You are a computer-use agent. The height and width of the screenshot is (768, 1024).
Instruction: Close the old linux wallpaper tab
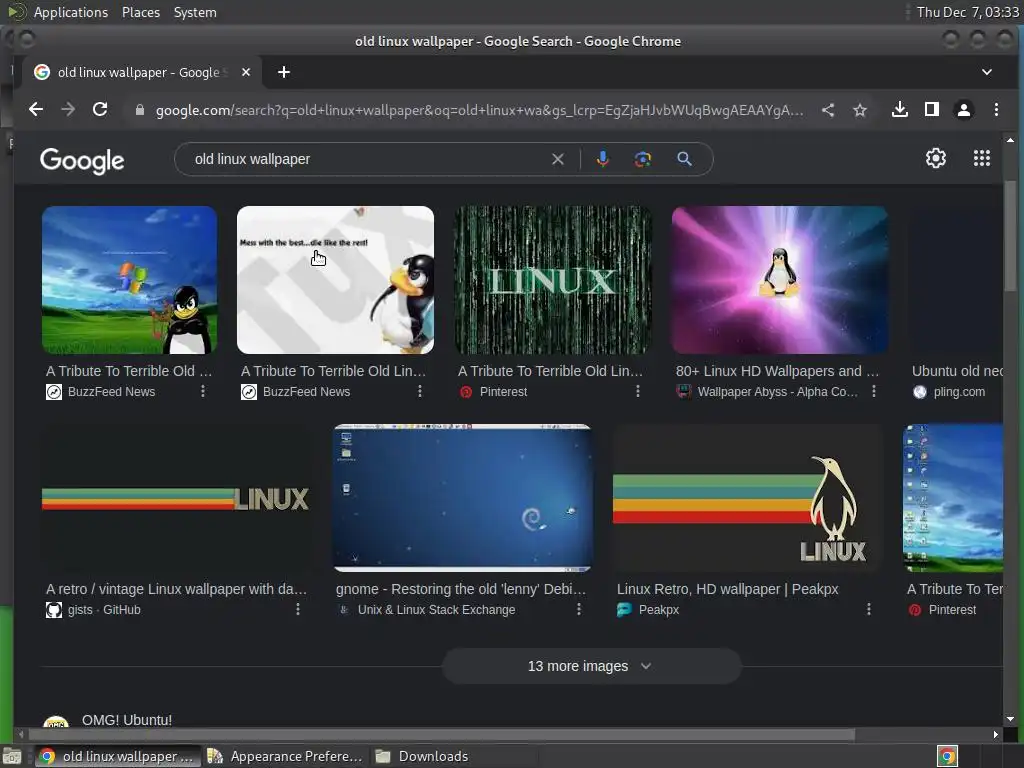[x=246, y=72]
